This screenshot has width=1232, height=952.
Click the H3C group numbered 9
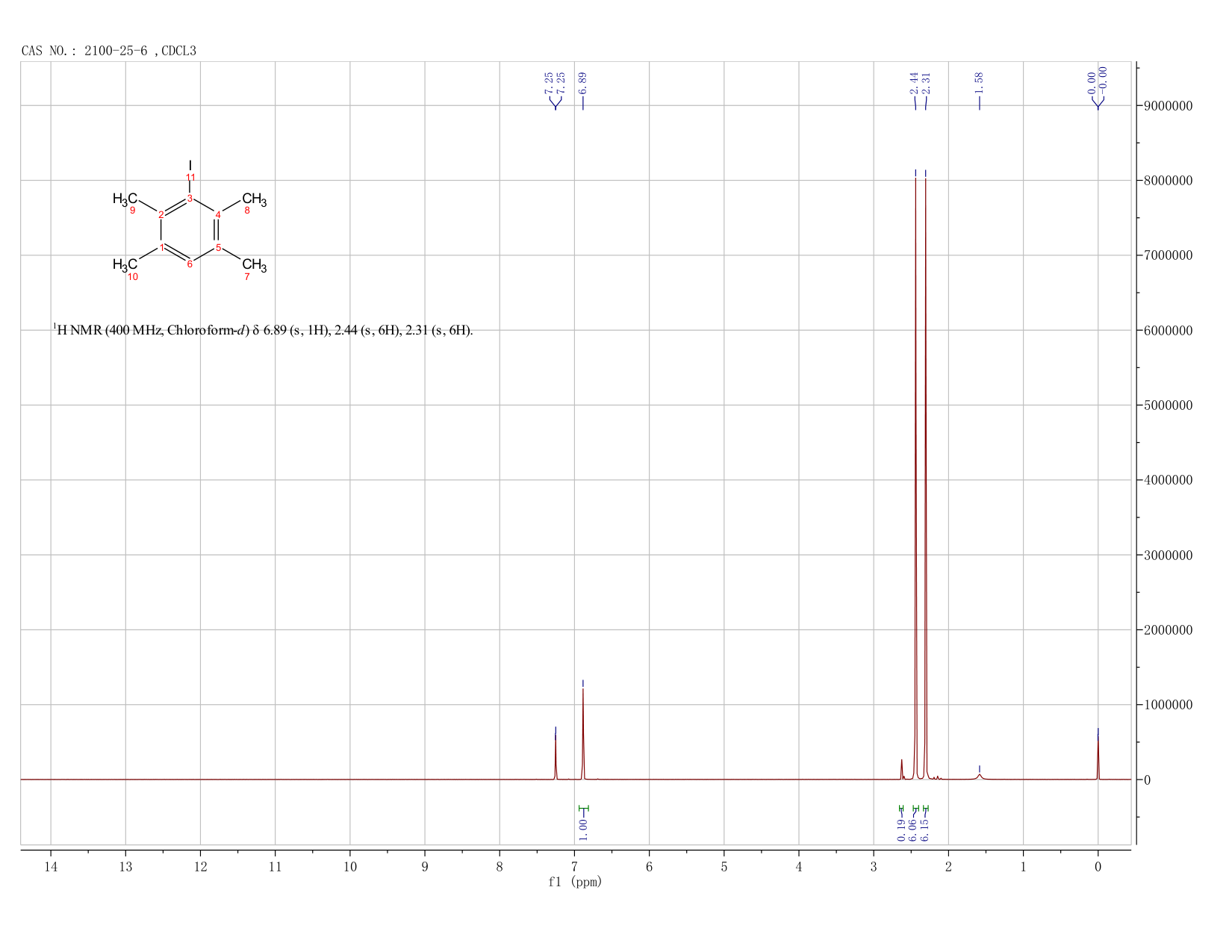pos(125,199)
